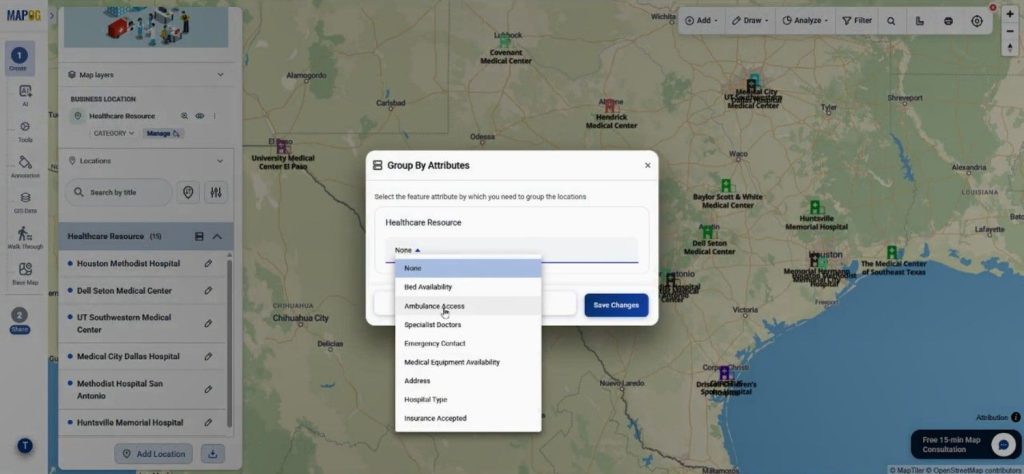Choose Bed Availability attribute
Image resolution: width=1024 pixels, height=474 pixels.
[x=468, y=287]
